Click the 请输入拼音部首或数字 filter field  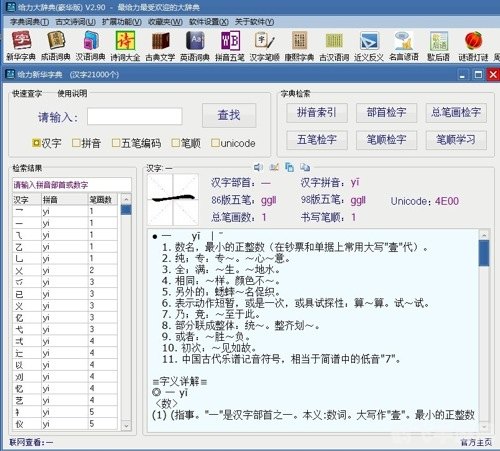tap(72, 185)
